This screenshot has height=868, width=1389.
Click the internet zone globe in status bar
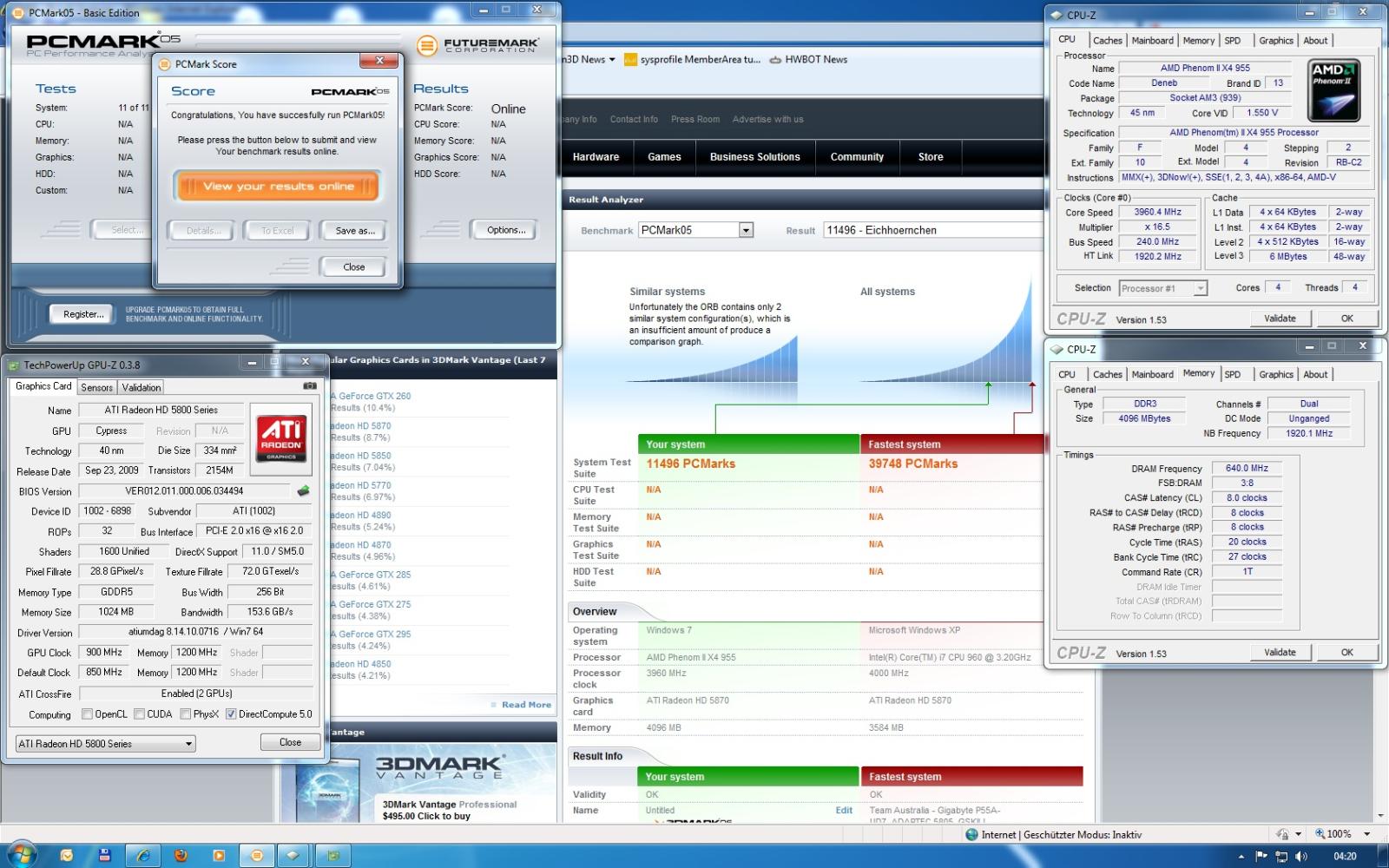[x=972, y=834]
